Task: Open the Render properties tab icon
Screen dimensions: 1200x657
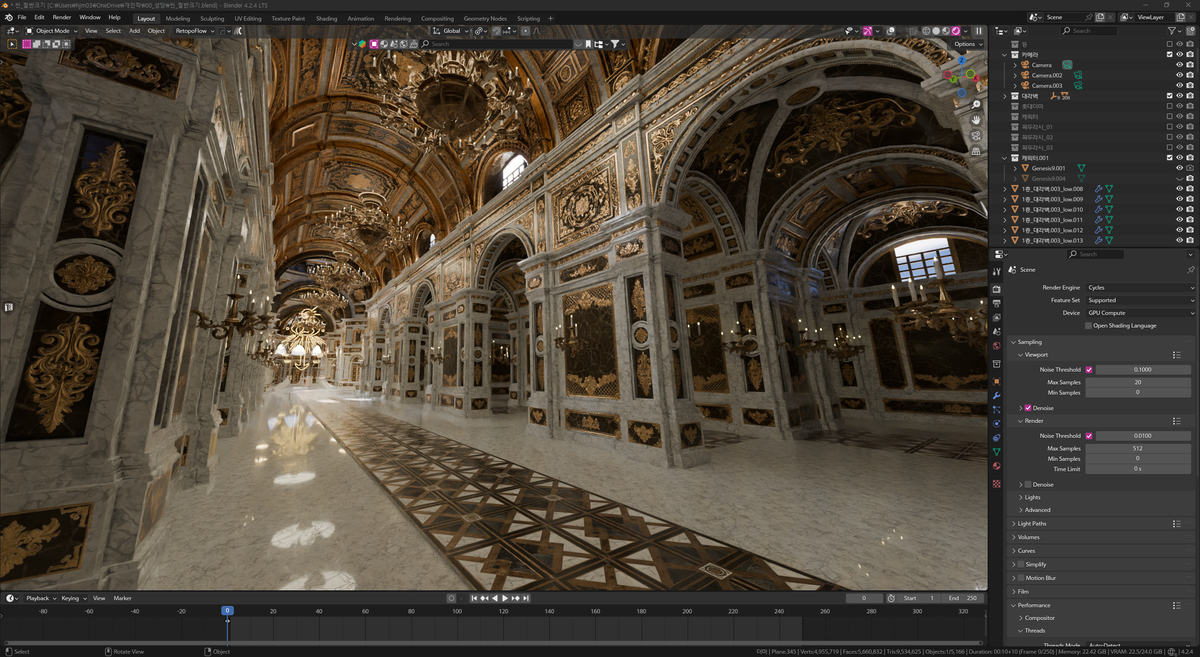Action: pyautogui.click(x=996, y=289)
